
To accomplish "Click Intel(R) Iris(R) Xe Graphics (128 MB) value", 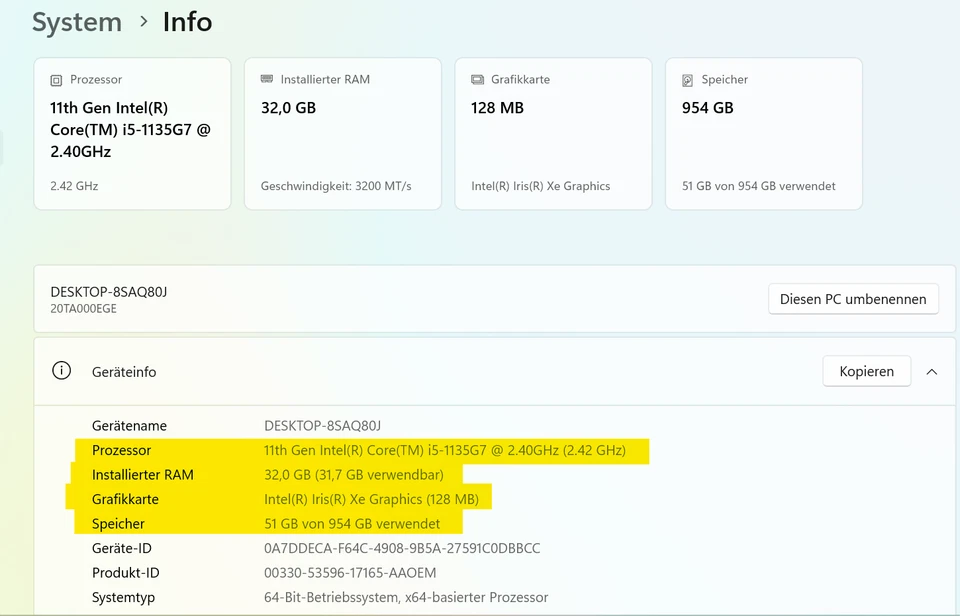I will pos(371,500).
